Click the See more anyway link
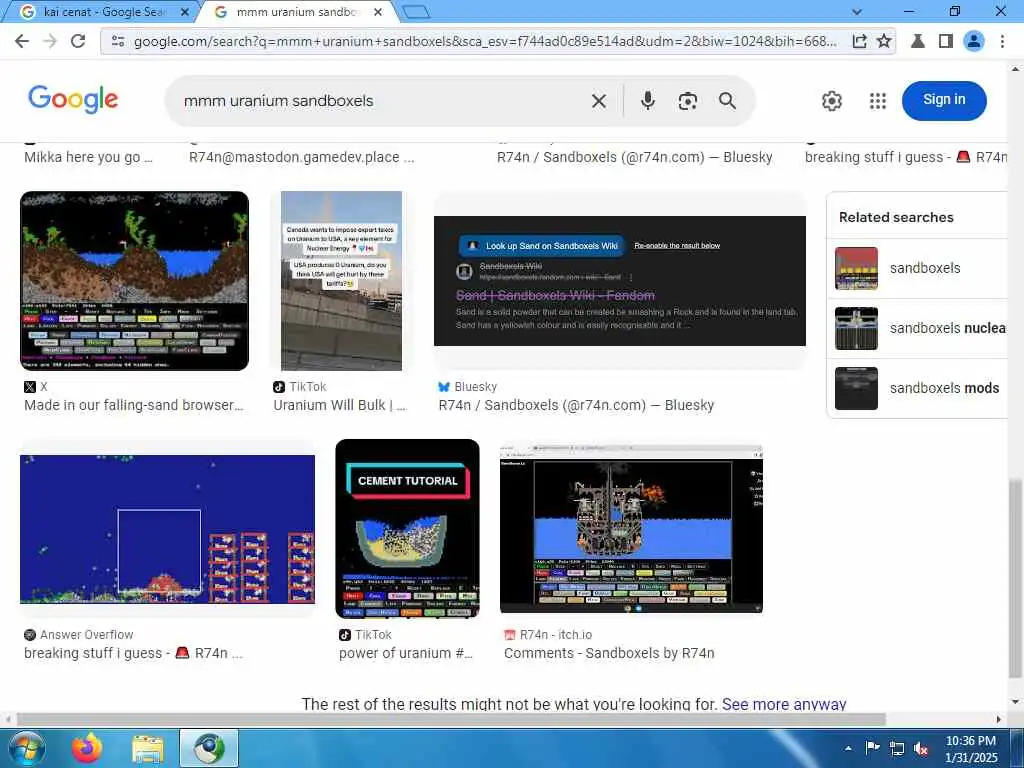This screenshot has width=1024, height=768. tap(784, 704)
